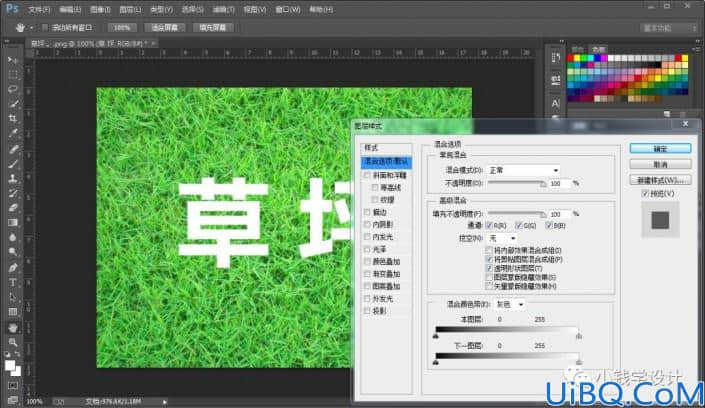Swap foreground and background colors
This screenshot has height=408, width=705.
[x=18, y=354]
